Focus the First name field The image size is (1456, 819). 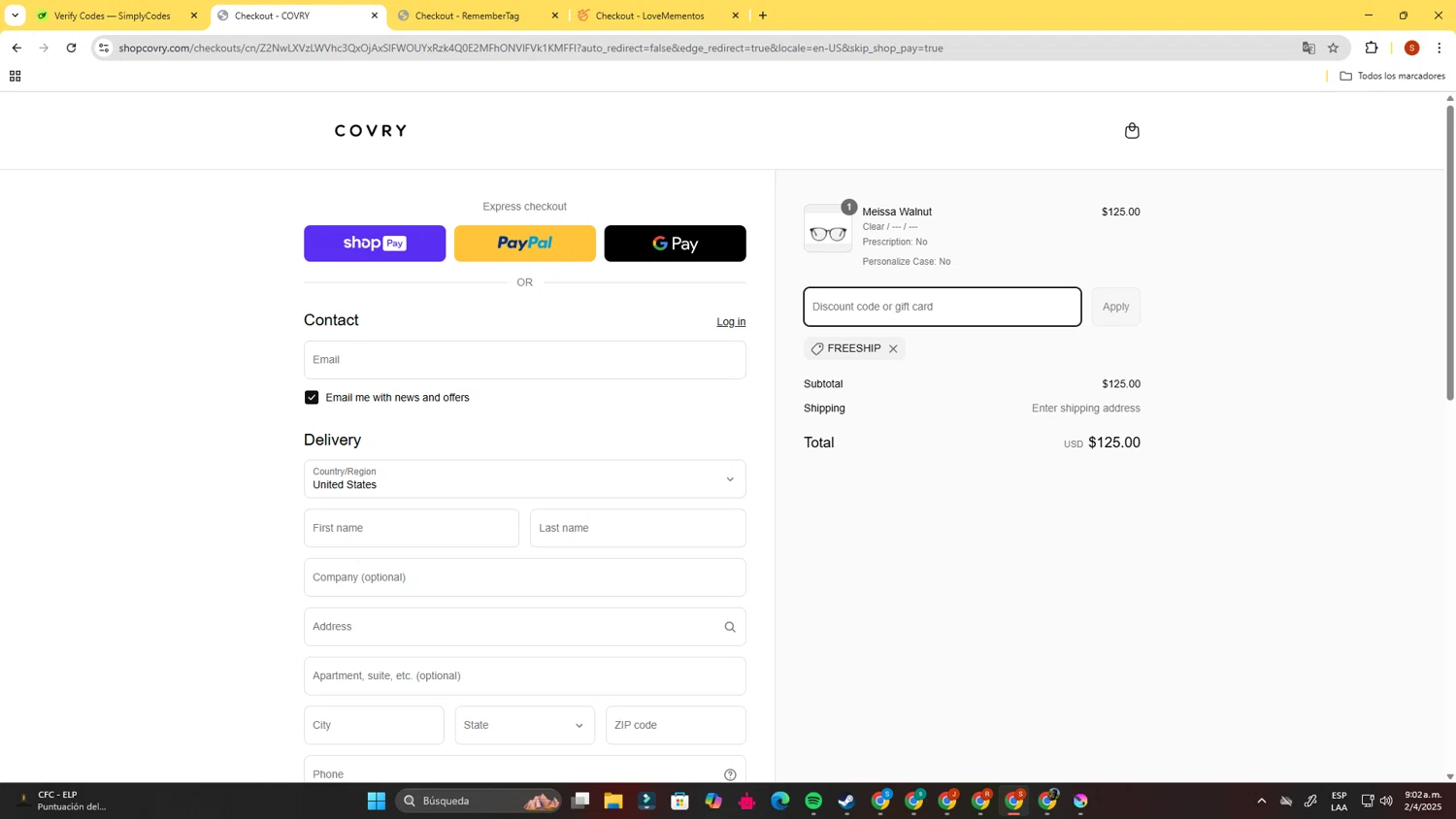(412, 528)
